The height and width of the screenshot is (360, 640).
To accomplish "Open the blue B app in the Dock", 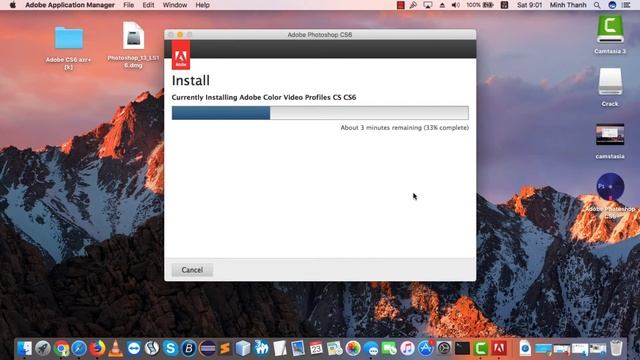I will coord(189,348).
